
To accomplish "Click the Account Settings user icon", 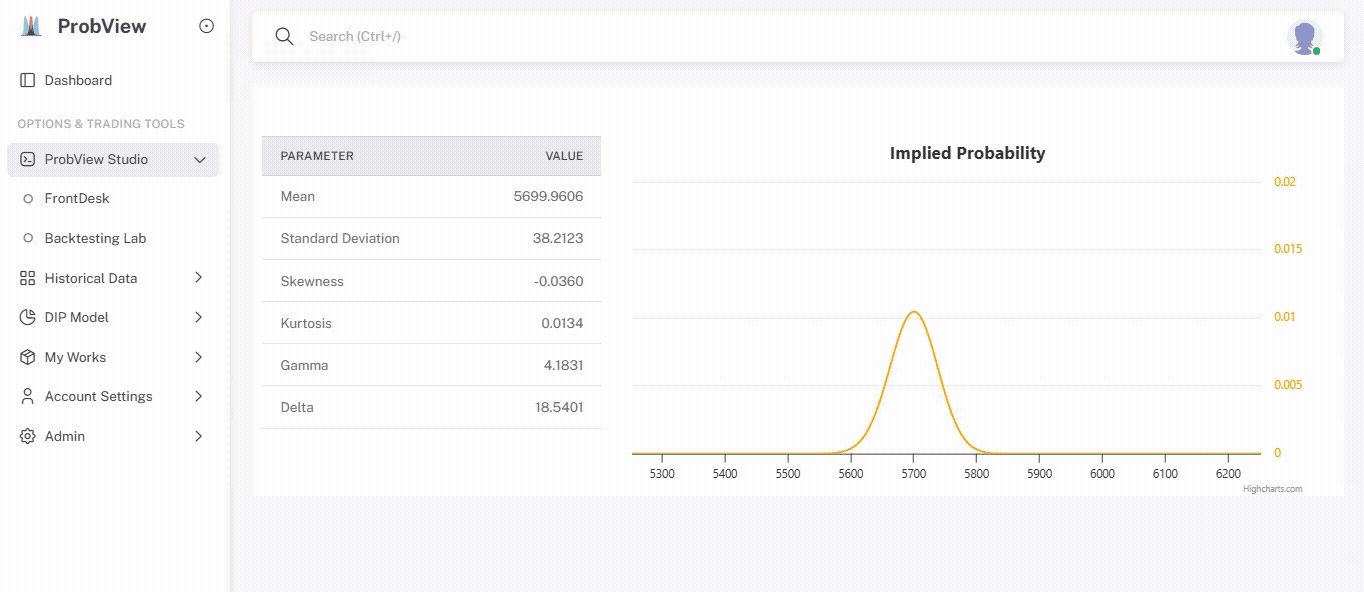I will (27, 396).
